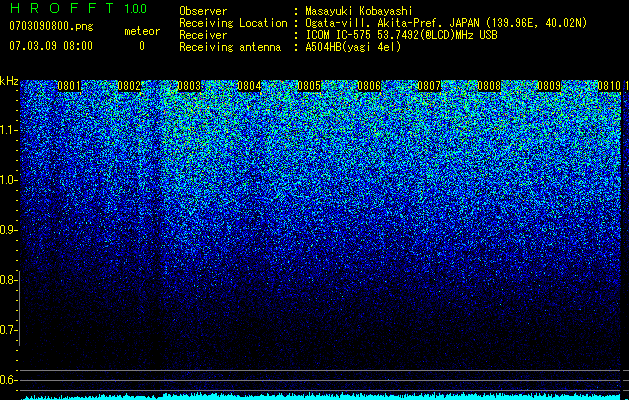Click the cyan signal level graph at bottom

pos(321,396)
